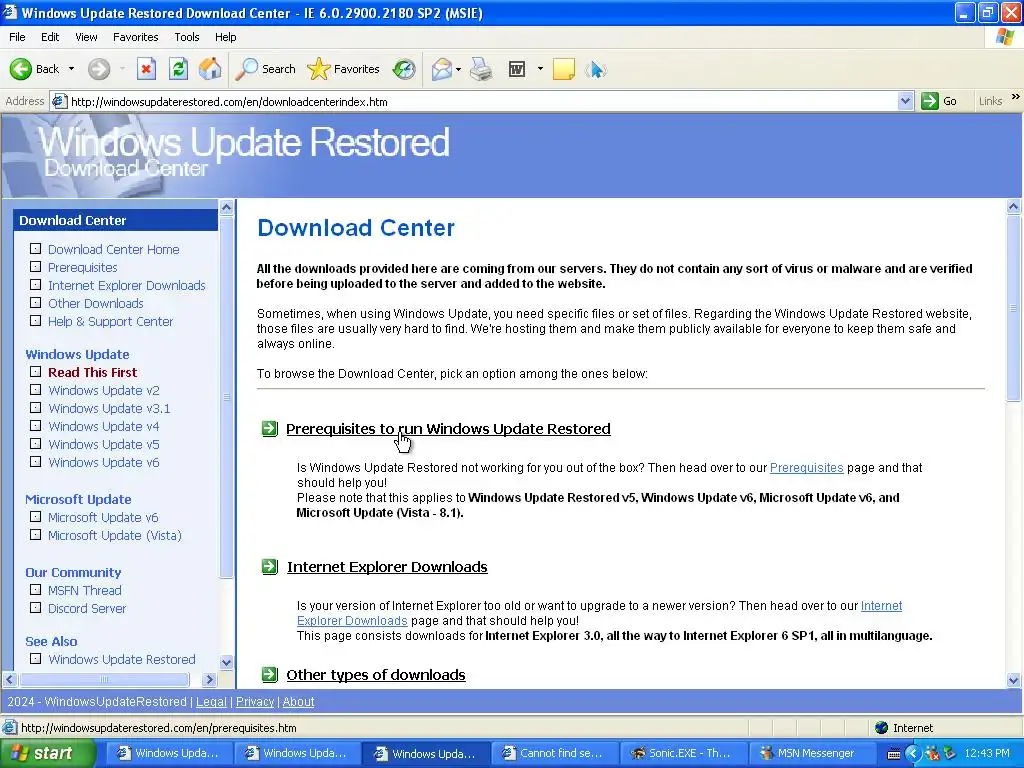Open the About footer link

pos(298,701)
